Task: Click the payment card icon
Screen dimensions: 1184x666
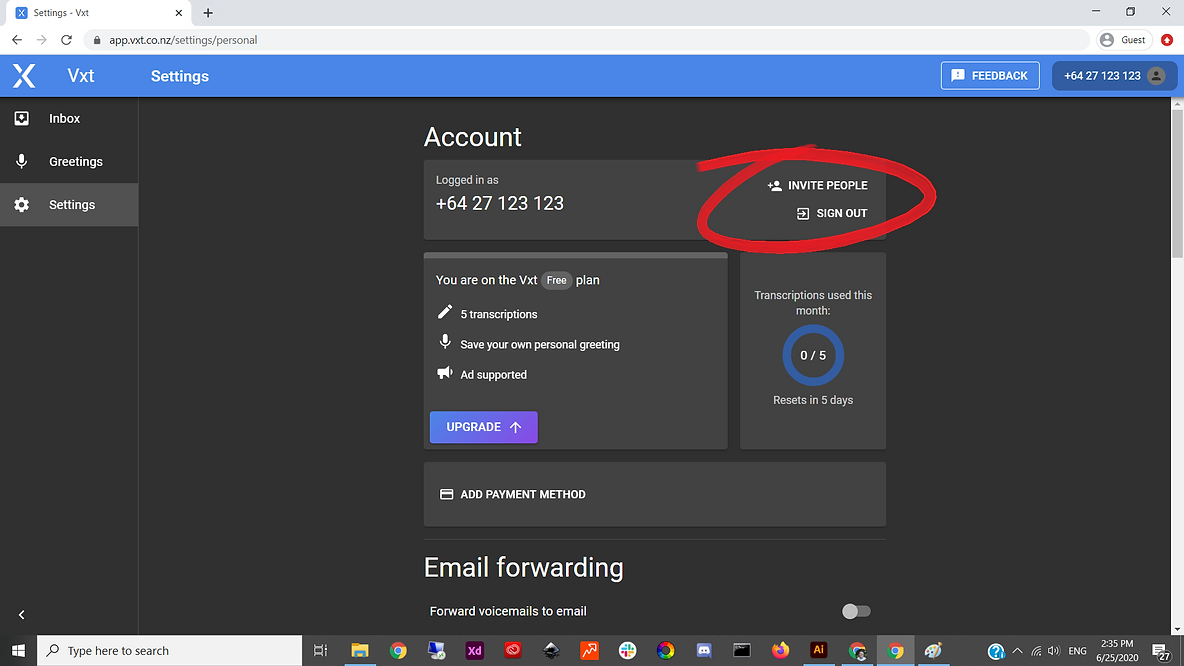Action: tap(446, 495)
